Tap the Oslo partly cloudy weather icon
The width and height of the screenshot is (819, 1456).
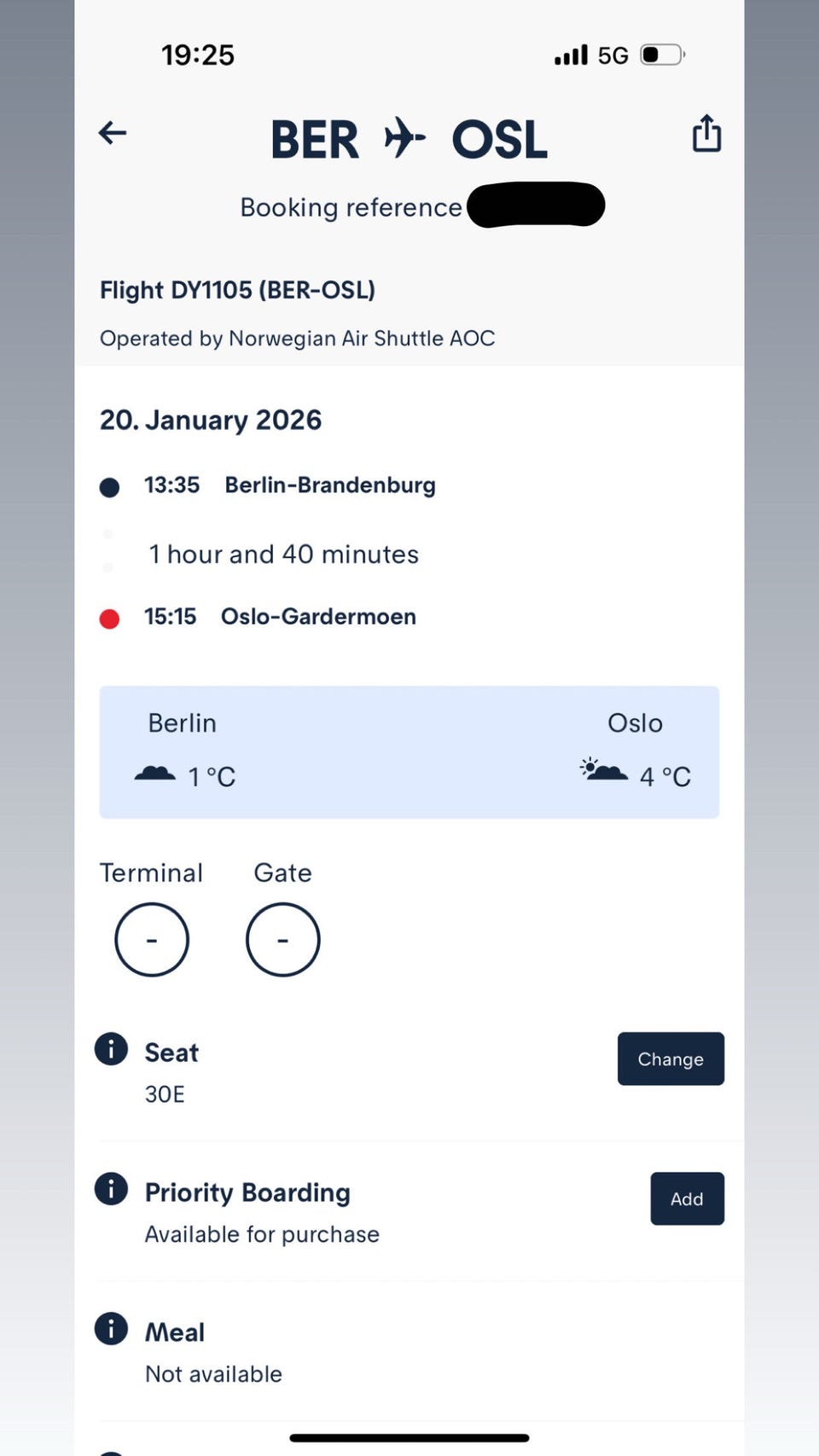(x=603, y=769)
